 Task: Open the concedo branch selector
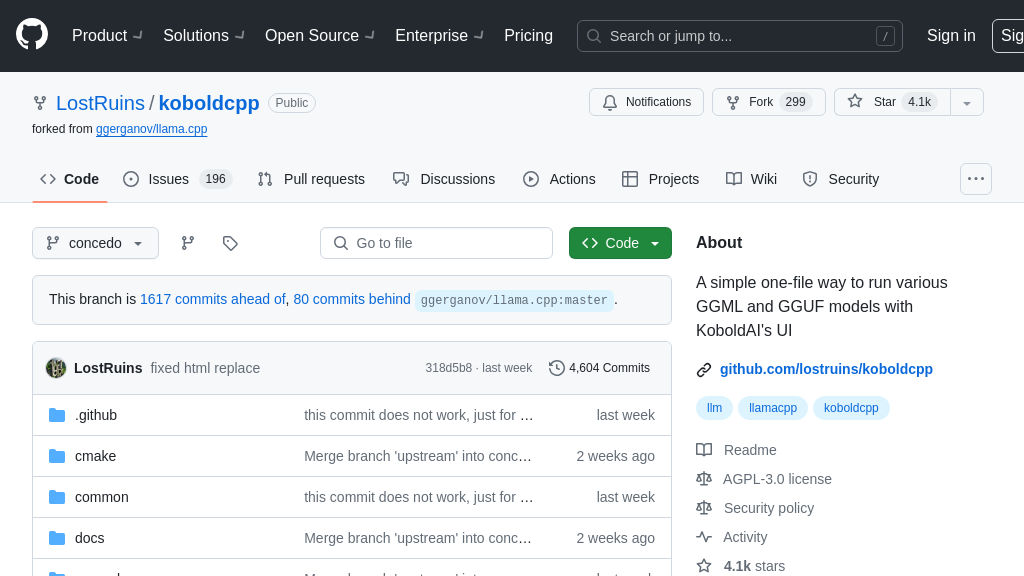coord(95,243)
